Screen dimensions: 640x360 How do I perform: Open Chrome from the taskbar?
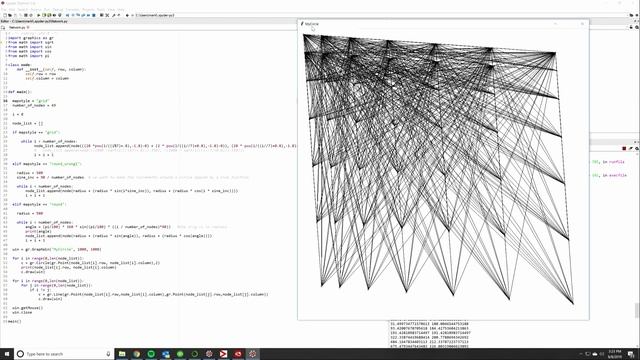tap(136, 354)
